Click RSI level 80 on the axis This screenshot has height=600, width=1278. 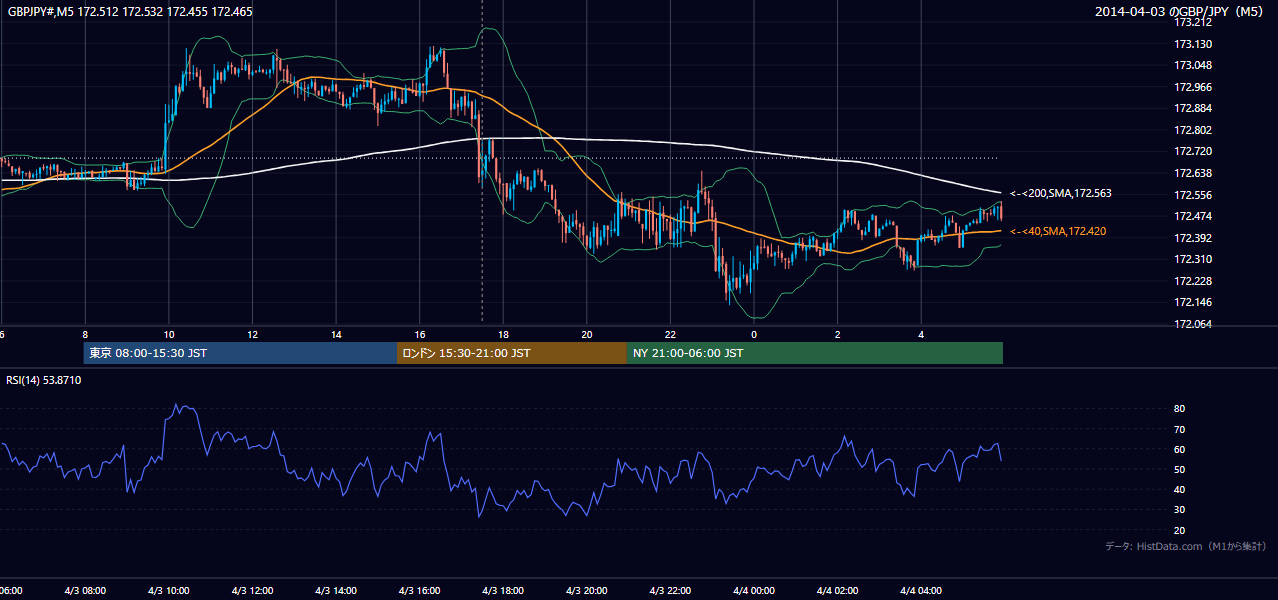1180,409
